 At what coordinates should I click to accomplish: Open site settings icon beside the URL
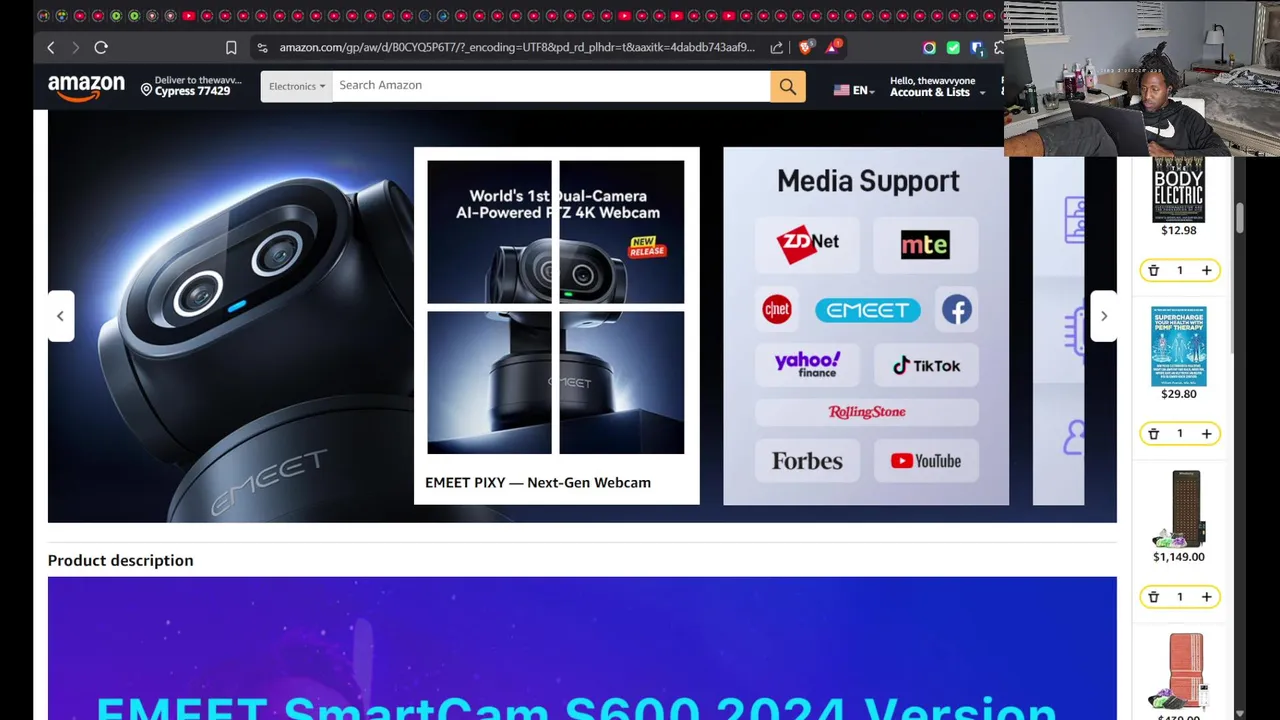(x=262, y=47)
